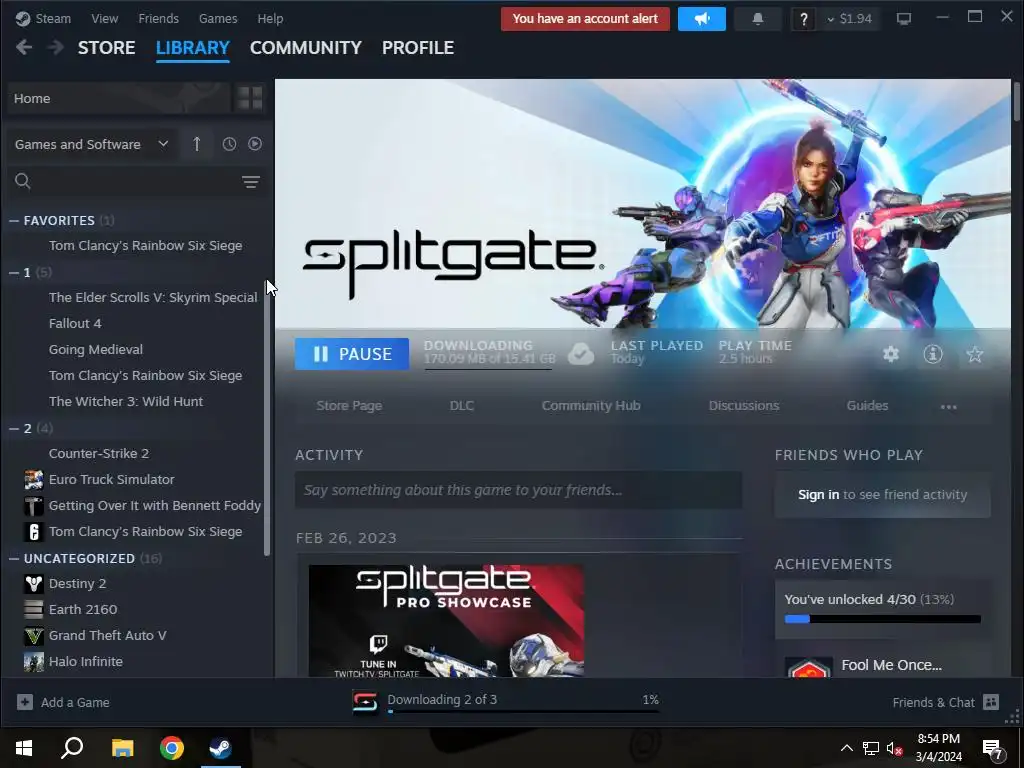Open the Steam logo menu
The width and height of the screenshot is (1024, 768).
pyautogui.click(x=43, y=18)
